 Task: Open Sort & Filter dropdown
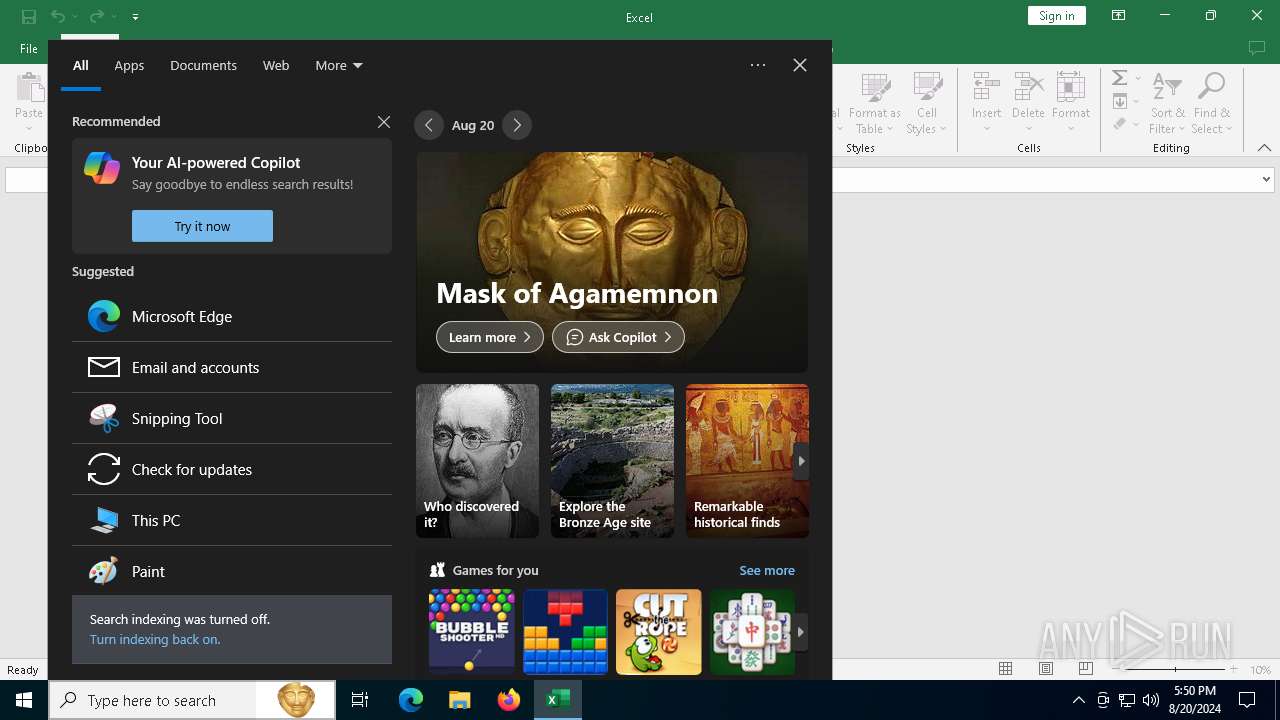1167,103
